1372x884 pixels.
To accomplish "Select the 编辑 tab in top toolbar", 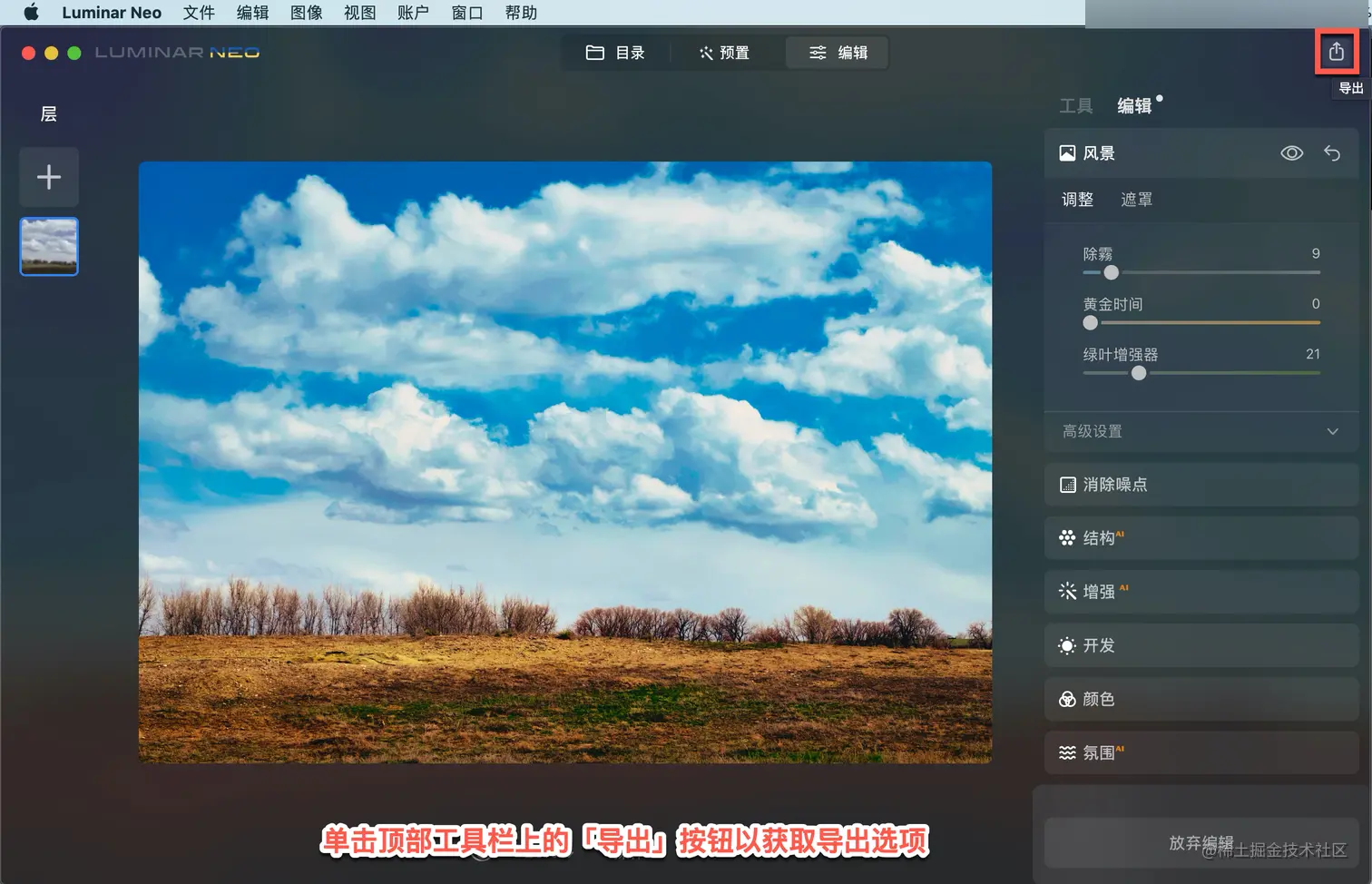I will point(838,53).
